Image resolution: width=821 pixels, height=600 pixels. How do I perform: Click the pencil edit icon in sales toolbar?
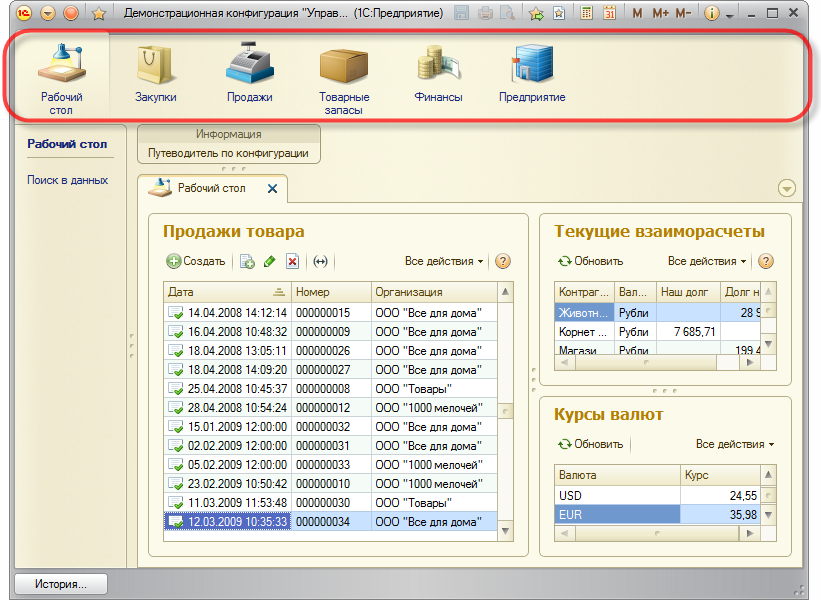tap(269, 261)
